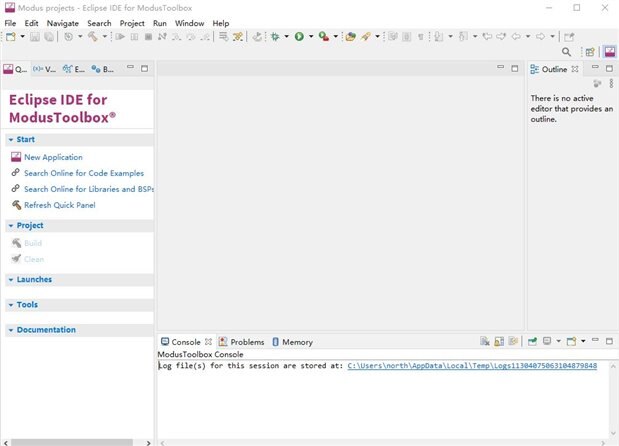
Task: Click the Open Type folder icon in the toolbar
Action: click(350, 37)
